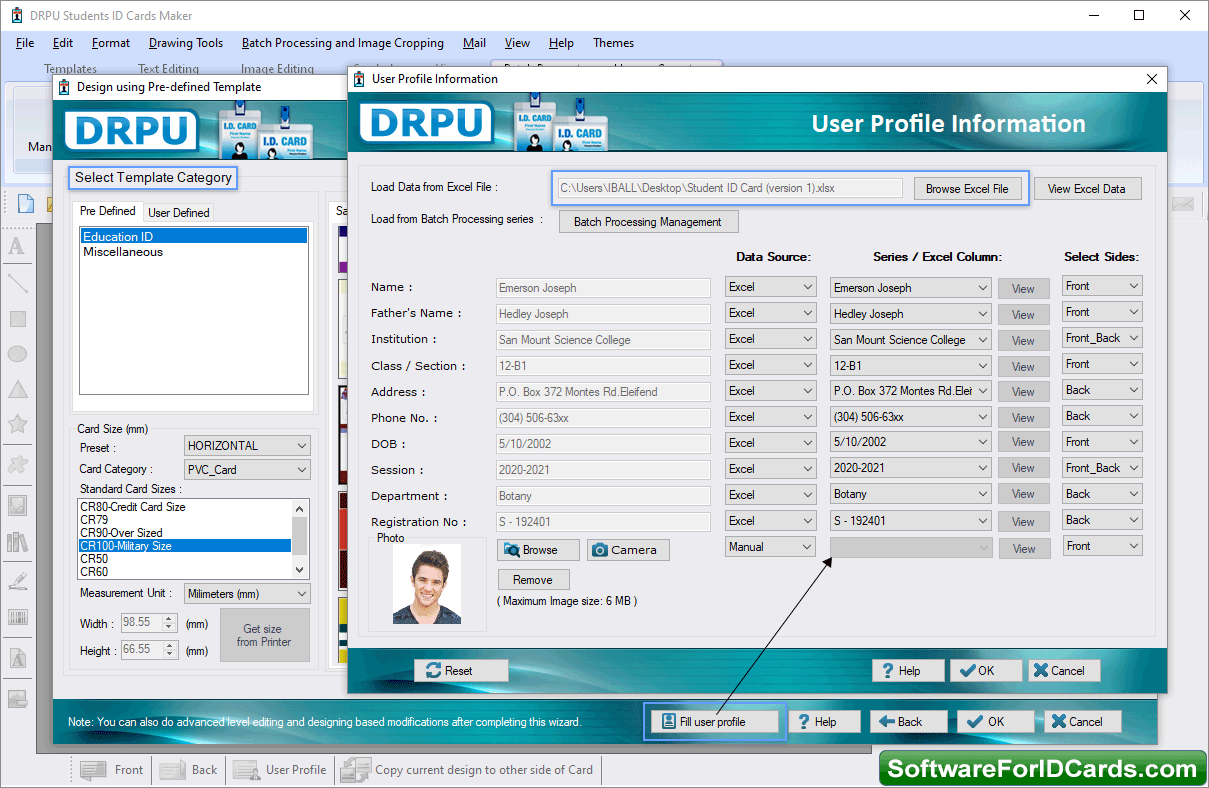Select the Line drawing tool
The height and width of the screenshot is (788, 1209).
coord(17,283)
